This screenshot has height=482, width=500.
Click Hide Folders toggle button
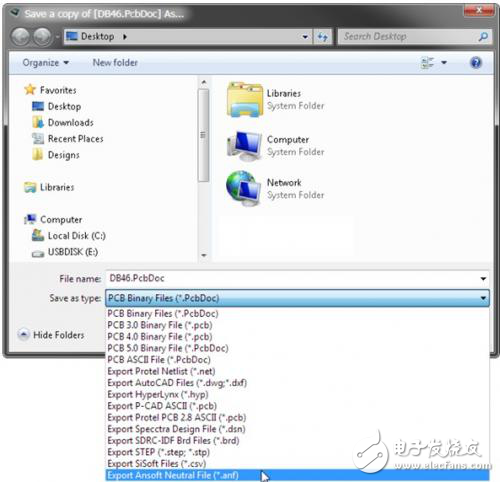point(51,335)
